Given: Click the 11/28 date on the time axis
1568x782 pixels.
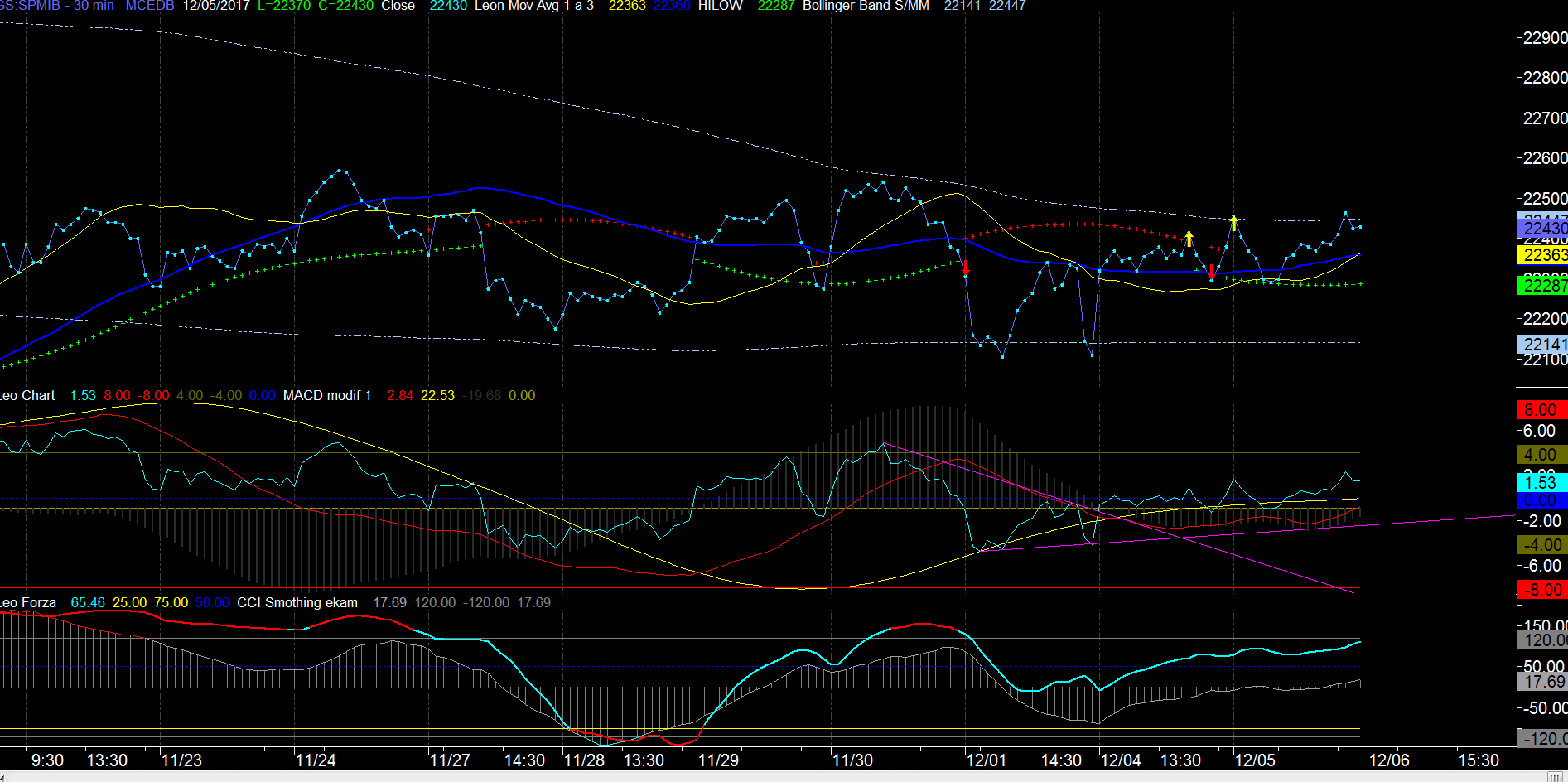Looking at the screenshot, I should tap(584, 760).
